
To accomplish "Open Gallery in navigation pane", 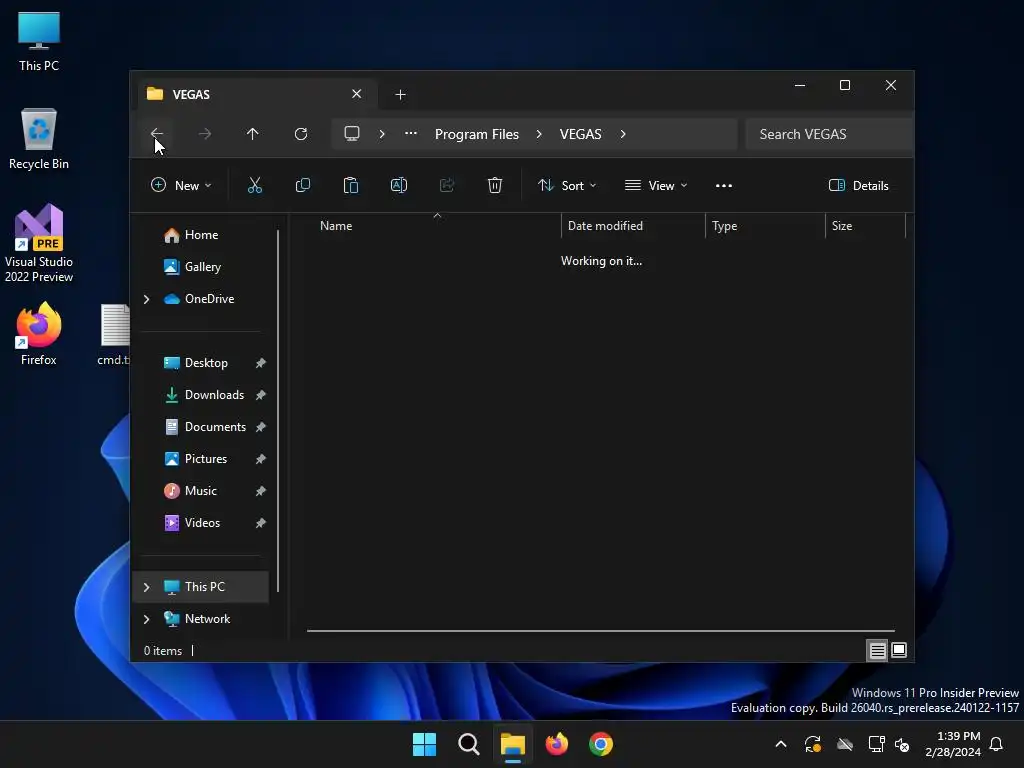I will (202, 267).
